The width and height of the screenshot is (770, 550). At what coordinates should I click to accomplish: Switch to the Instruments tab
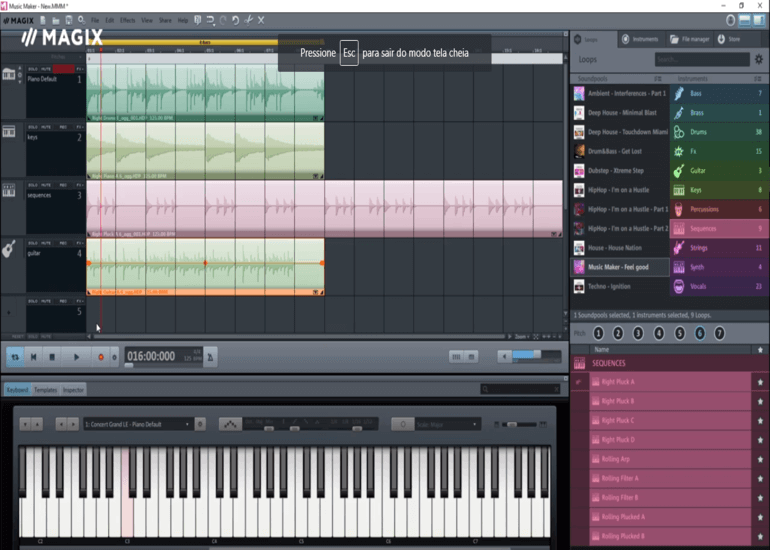(x=640, y=39)
